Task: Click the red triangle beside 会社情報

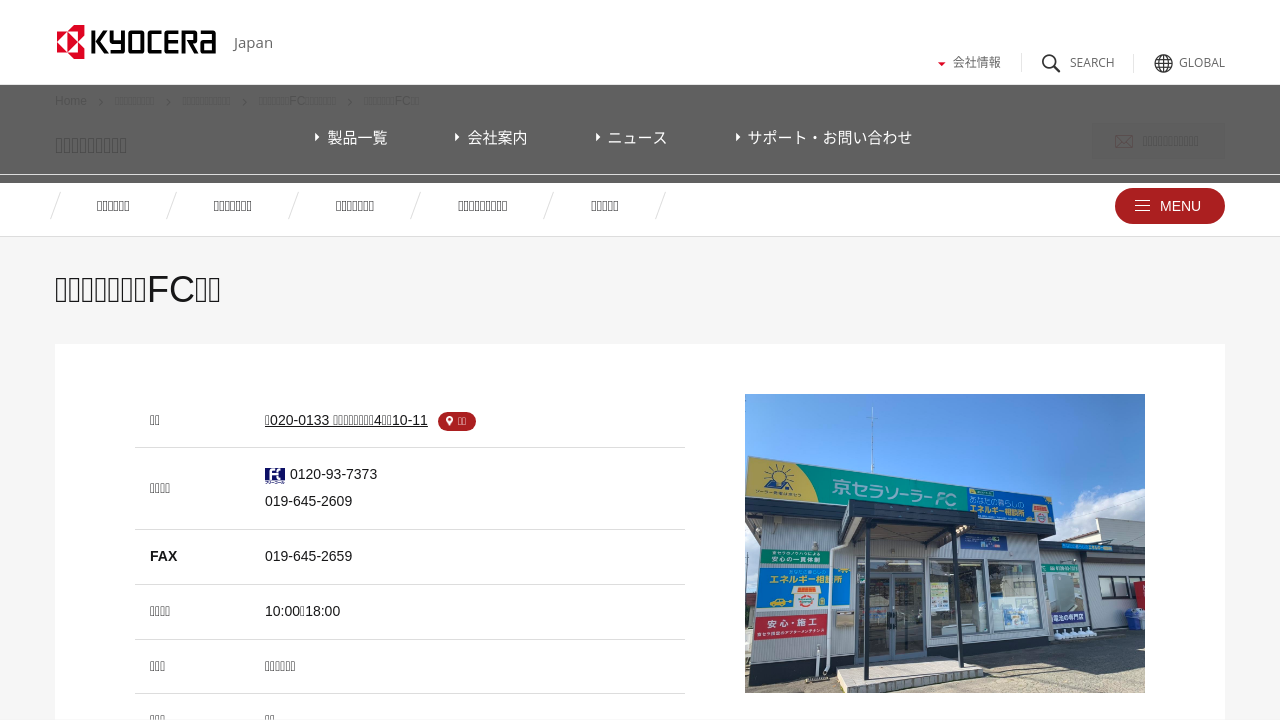Action: [x=942, y=64]
